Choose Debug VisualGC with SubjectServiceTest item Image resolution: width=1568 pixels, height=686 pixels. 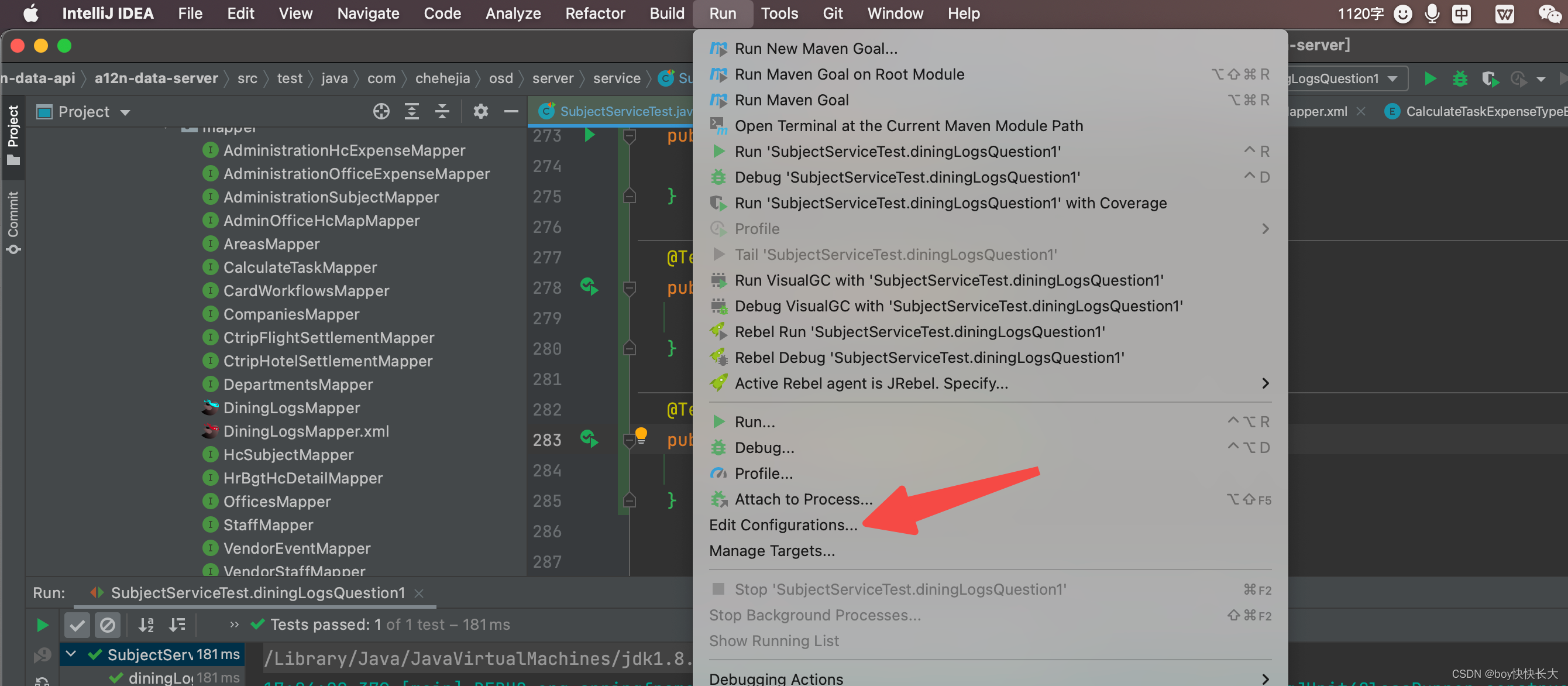coord(990,306)
